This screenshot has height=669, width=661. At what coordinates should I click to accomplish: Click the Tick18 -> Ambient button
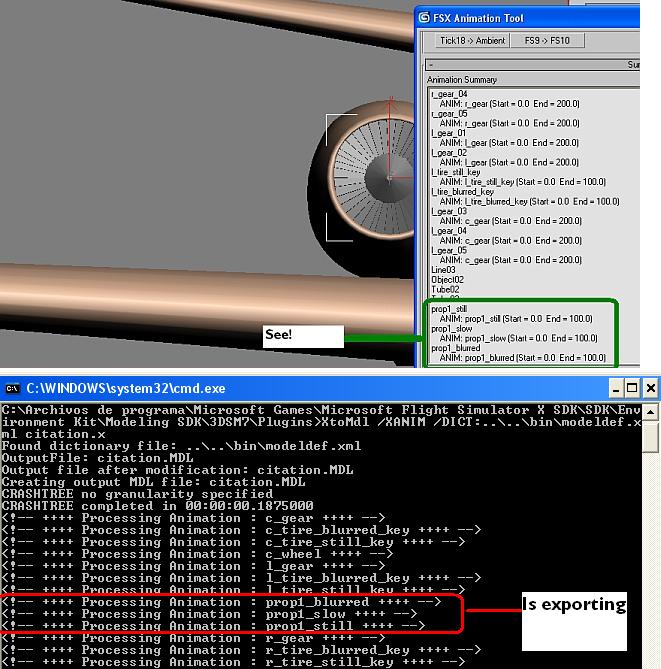[472, 41]
